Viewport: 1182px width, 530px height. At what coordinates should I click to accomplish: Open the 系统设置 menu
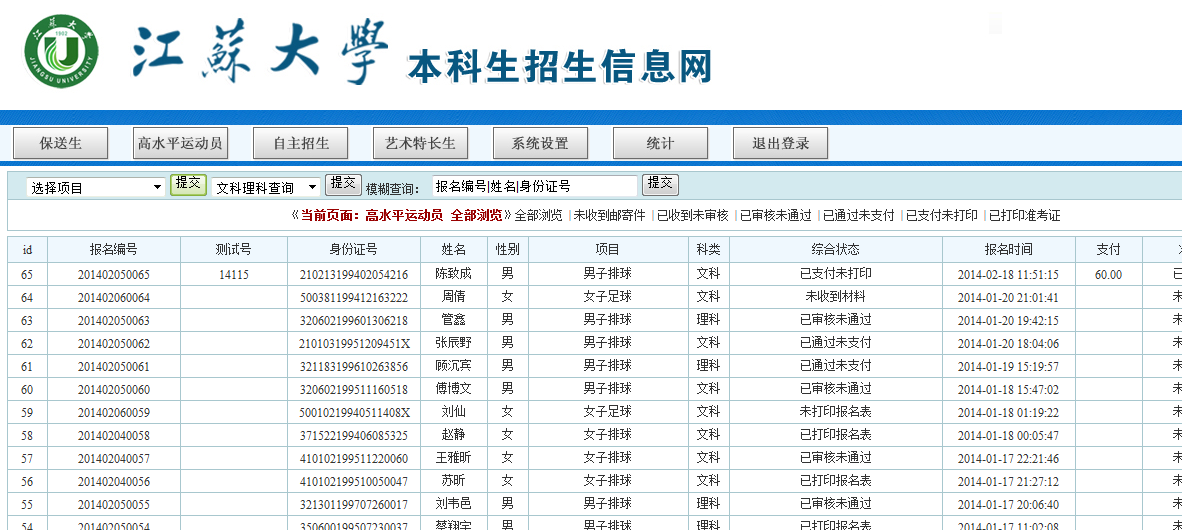pos(540,143)
